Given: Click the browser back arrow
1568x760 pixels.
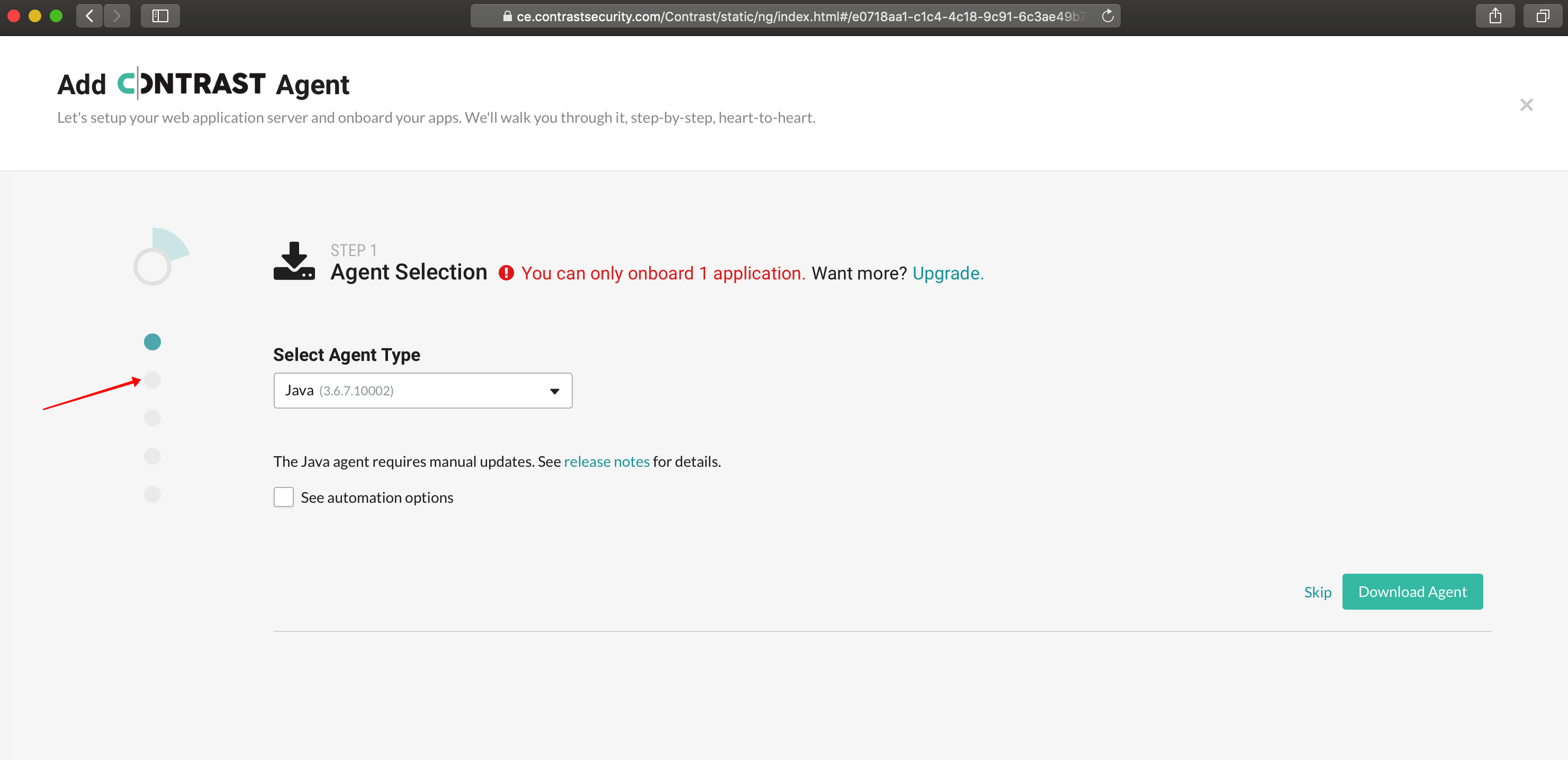Looking at the screenshot, I should pos(89,16).
